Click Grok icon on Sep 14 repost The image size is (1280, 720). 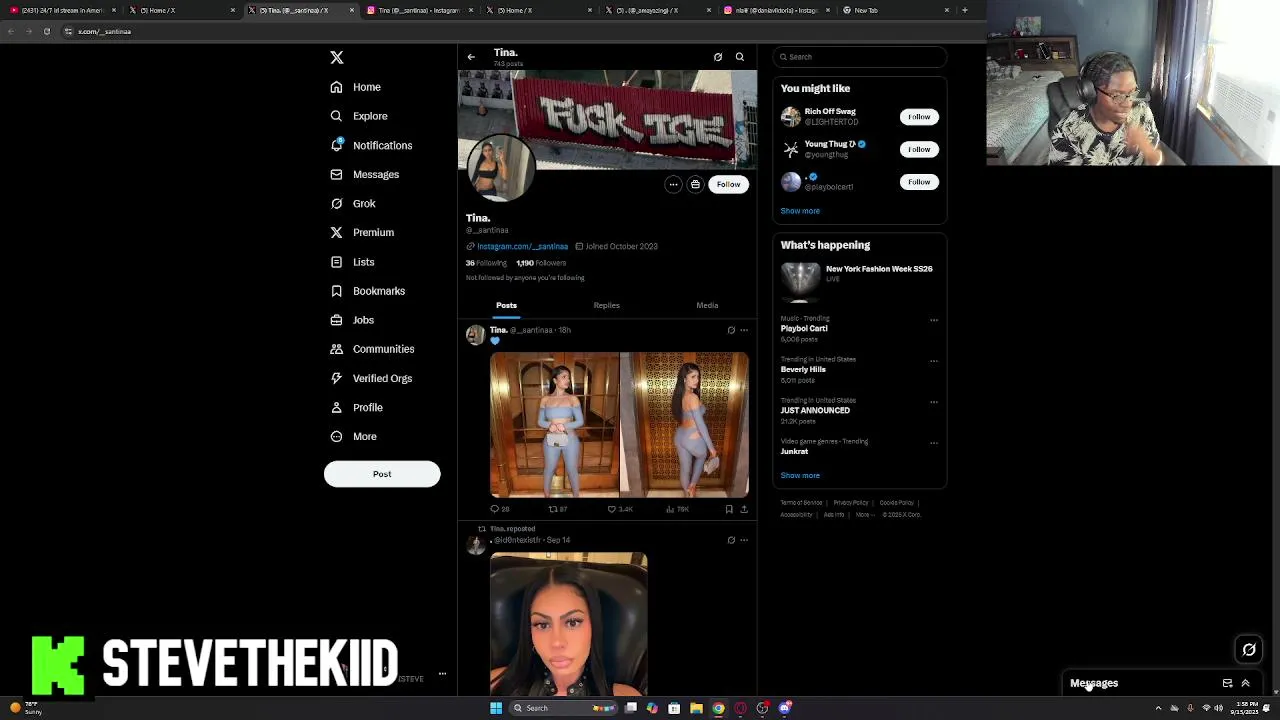[x=731, y=540]
